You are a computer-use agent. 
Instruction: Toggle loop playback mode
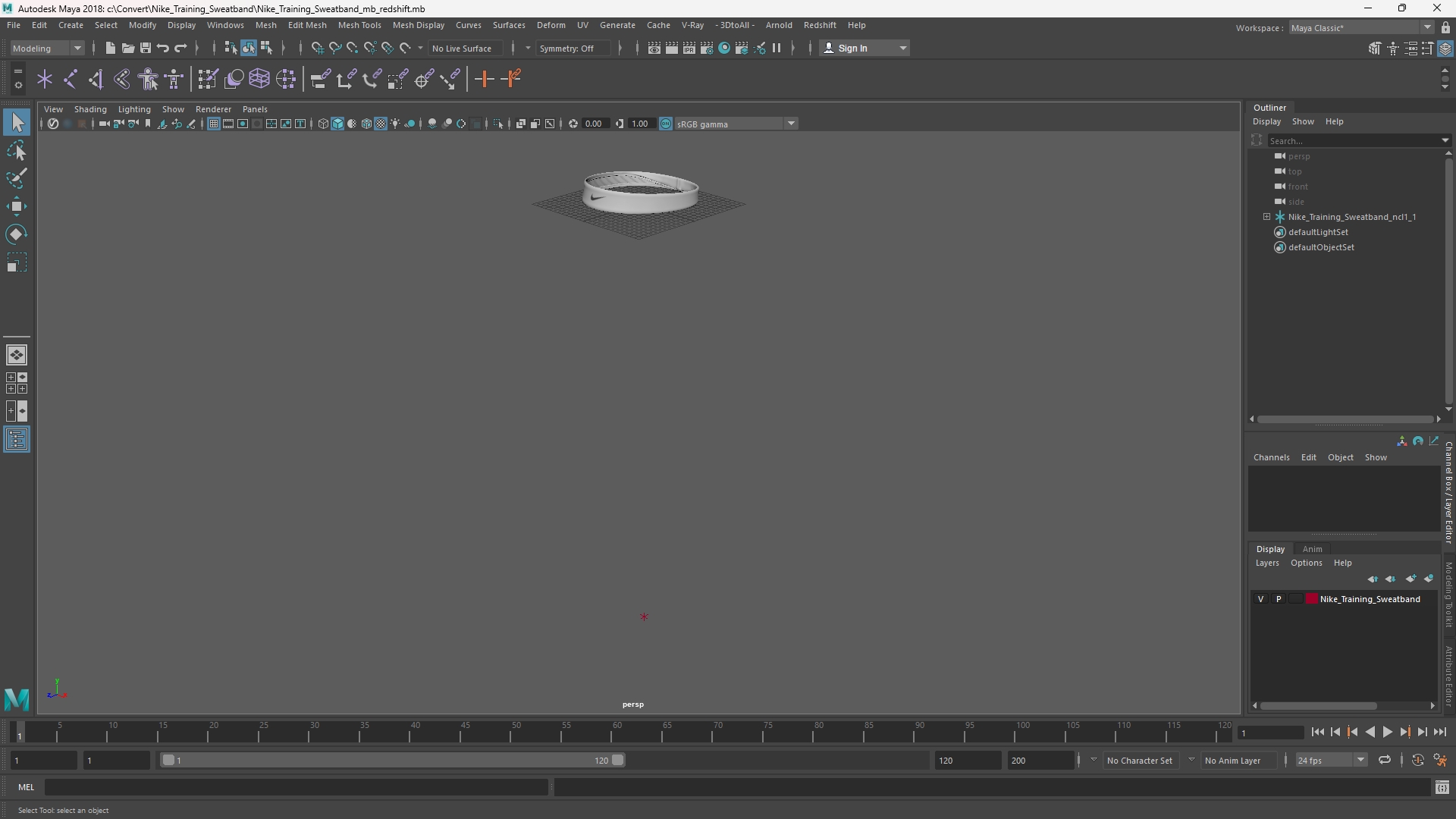(x=1385, y=760)
